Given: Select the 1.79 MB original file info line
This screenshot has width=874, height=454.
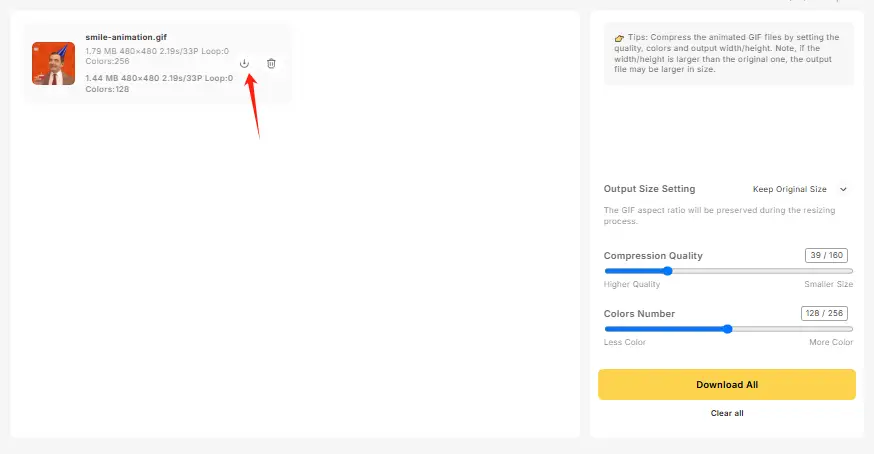Looking at the screenshot, I should [x=157, y=56].
